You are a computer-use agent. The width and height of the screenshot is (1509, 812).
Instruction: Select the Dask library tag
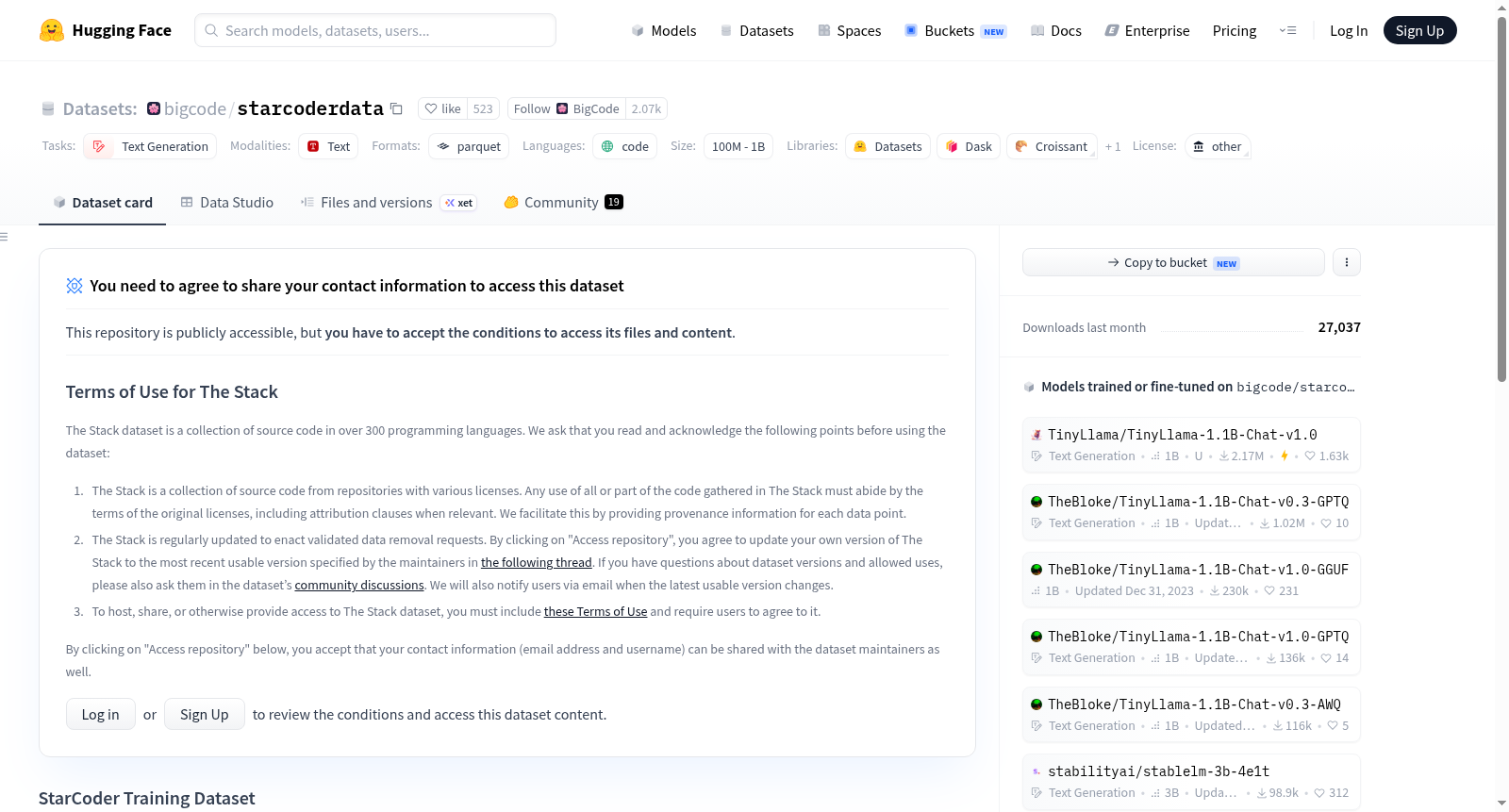(969, 146)
